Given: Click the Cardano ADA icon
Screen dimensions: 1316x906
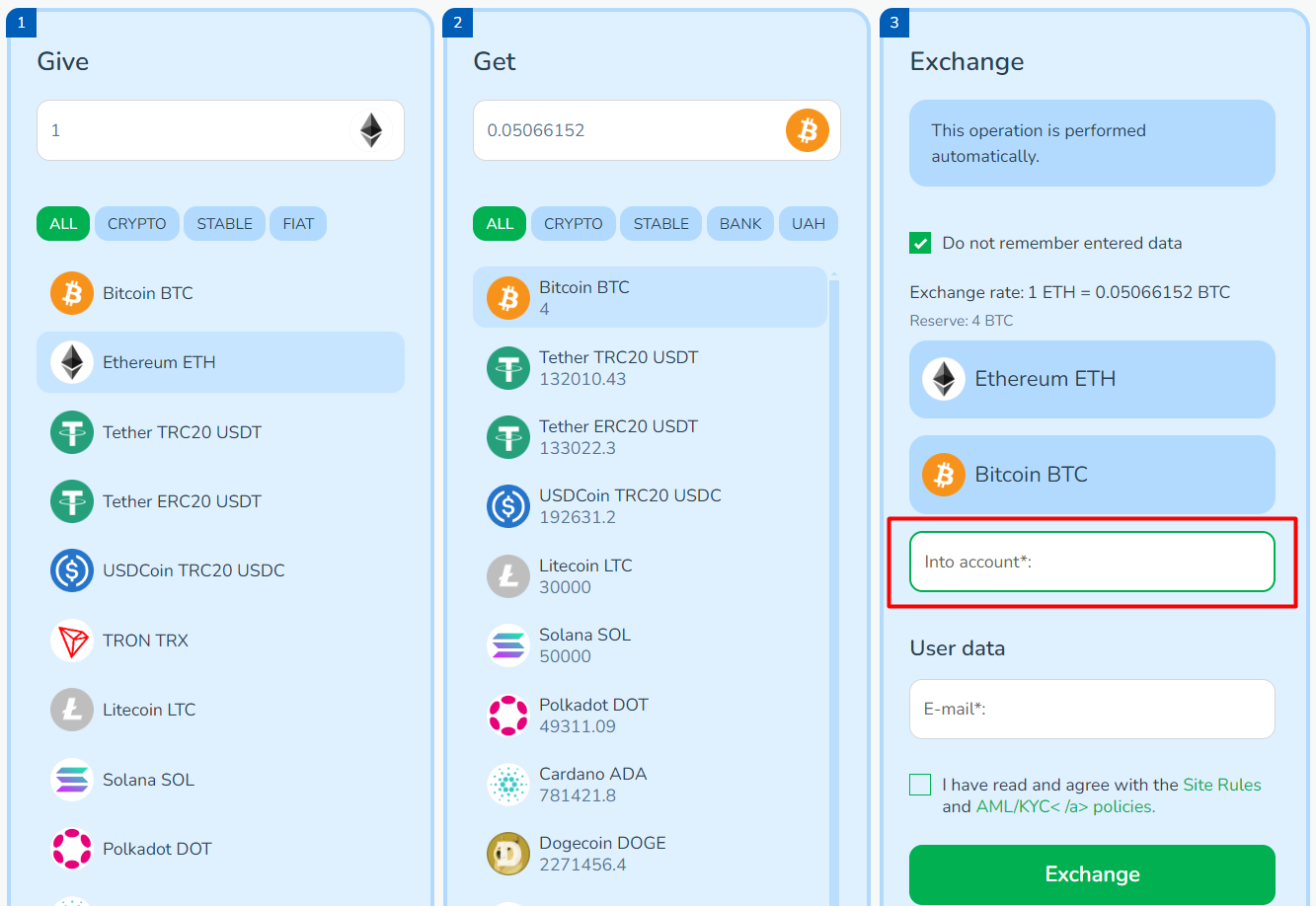Looking at the screenshot, I should click(x=508, y=785).
